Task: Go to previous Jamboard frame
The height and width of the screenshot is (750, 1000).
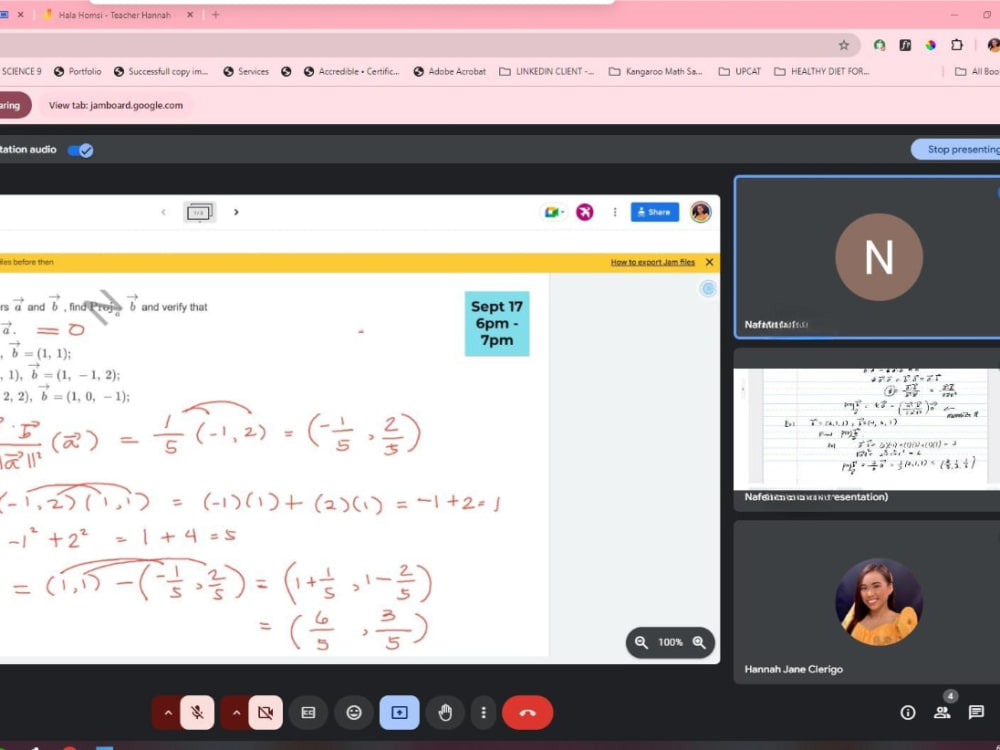Action: pos(163,212)
